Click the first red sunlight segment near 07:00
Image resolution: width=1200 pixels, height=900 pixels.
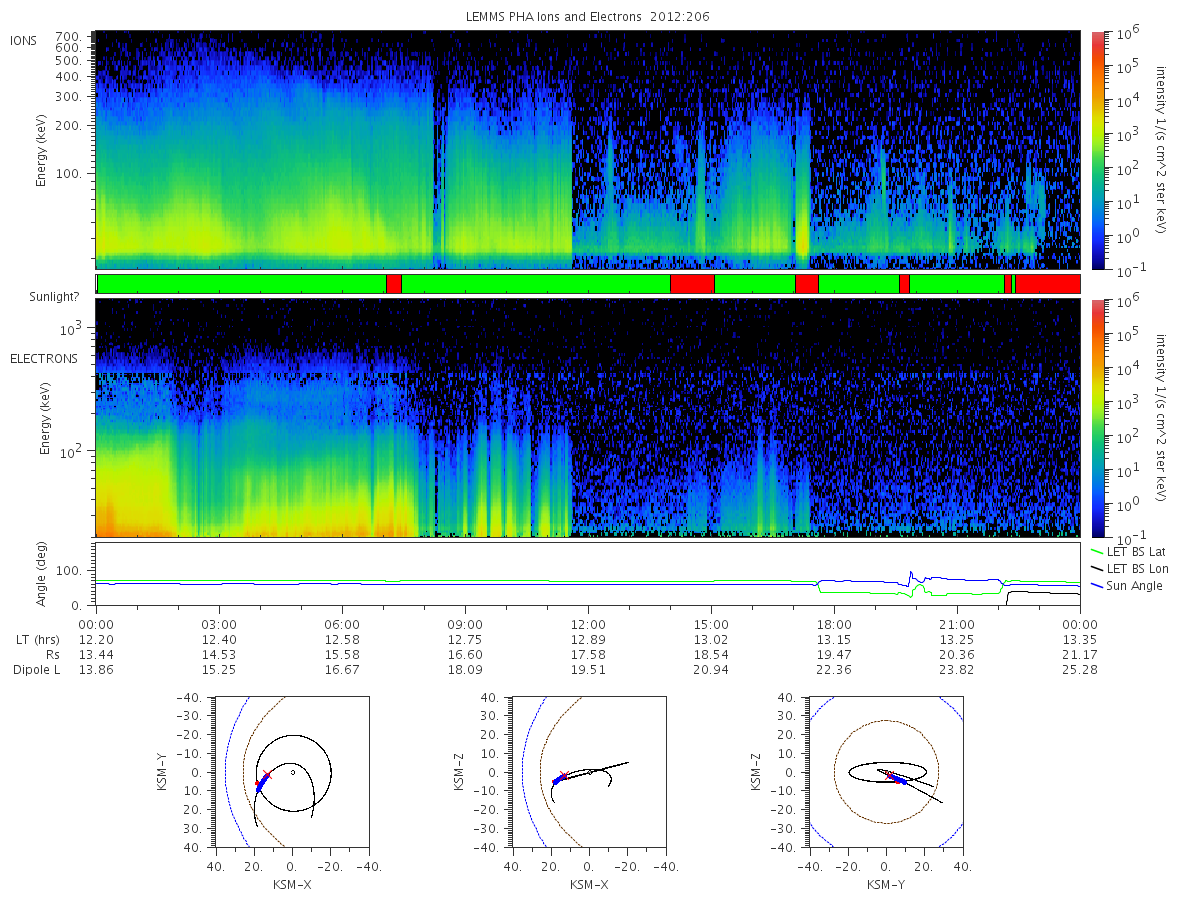pyautogui.click(x=394, y=284)
